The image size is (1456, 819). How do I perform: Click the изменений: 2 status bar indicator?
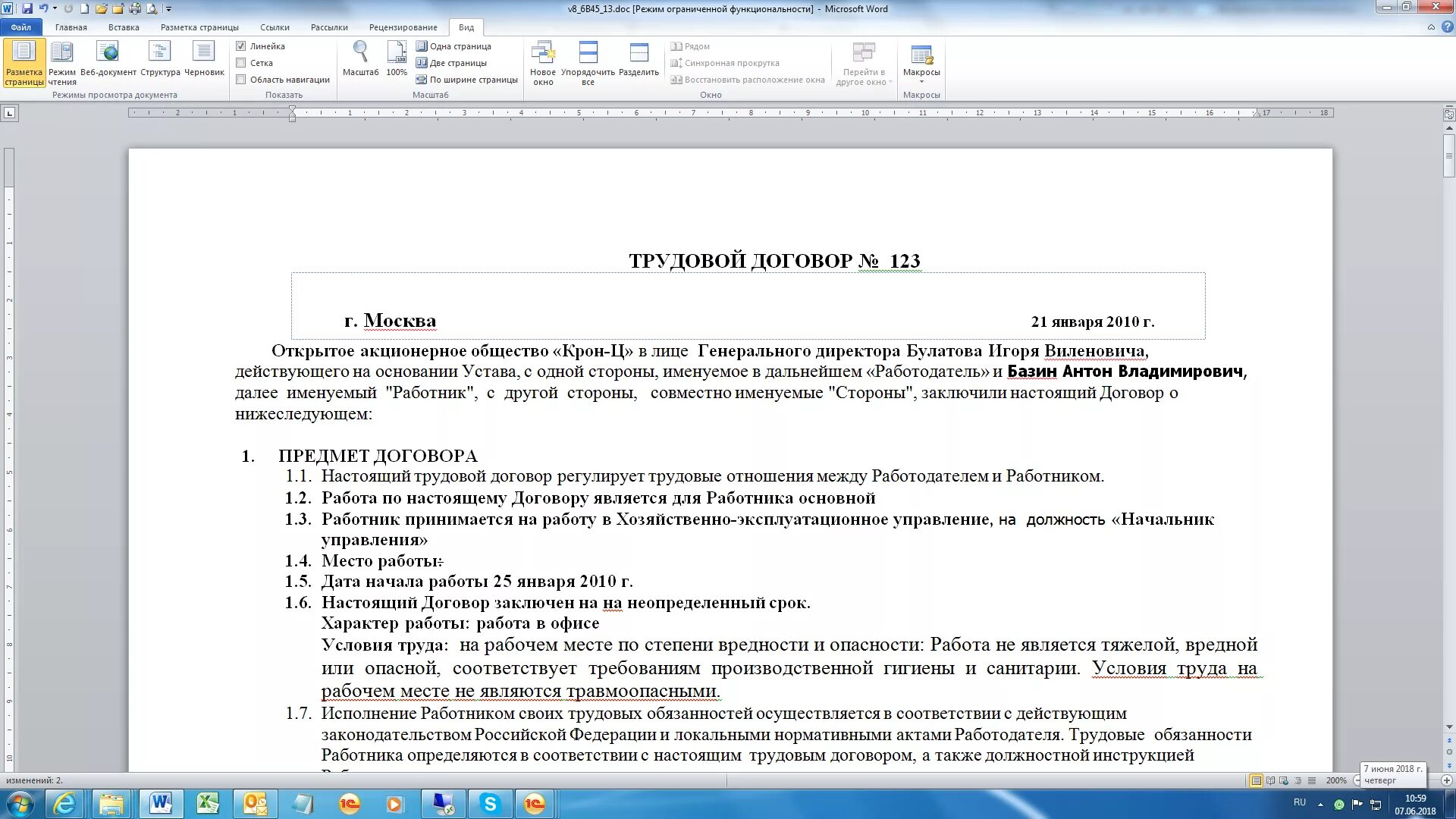click(35, 780)
